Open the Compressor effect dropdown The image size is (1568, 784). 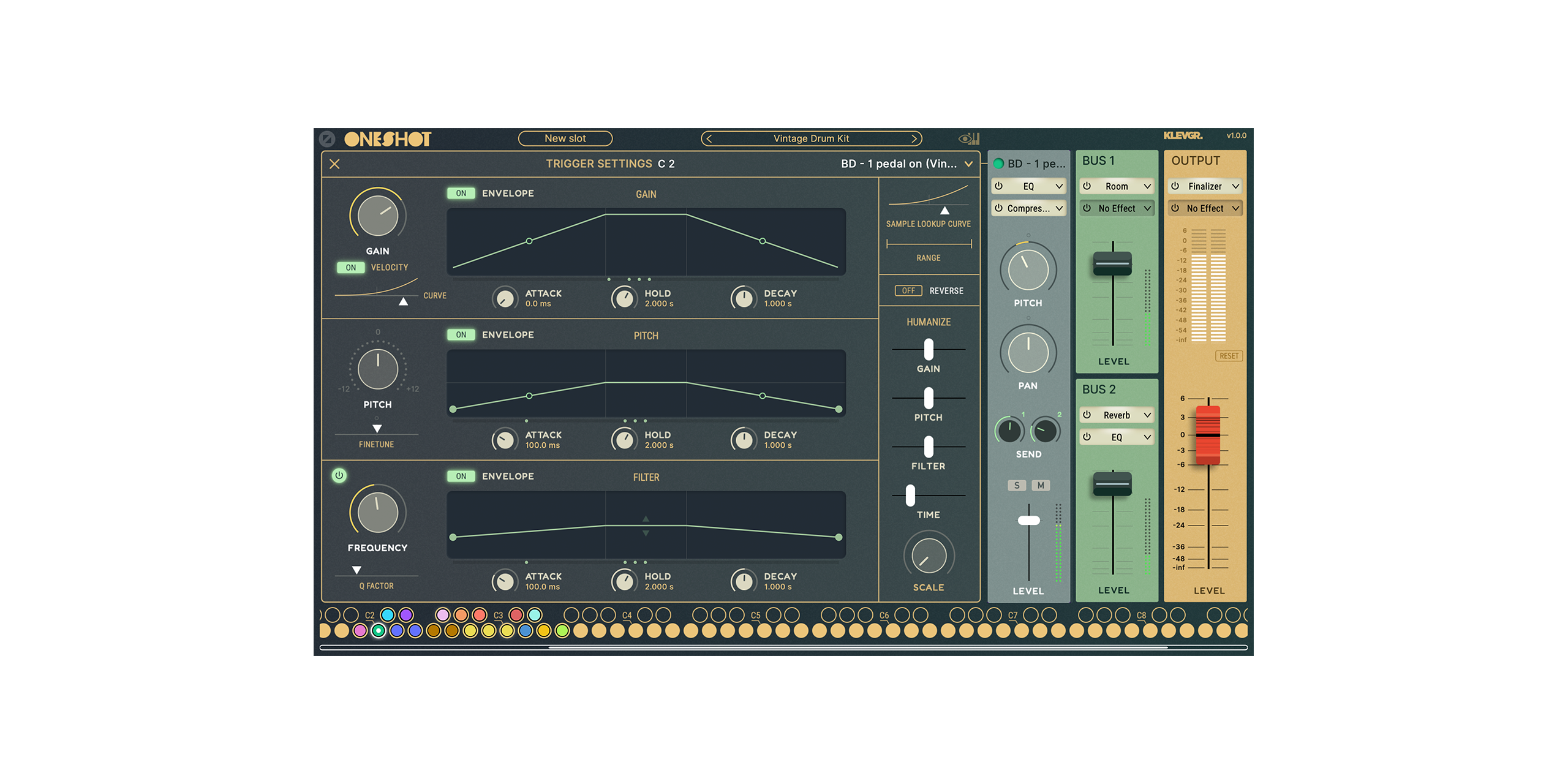(1059, 208)
